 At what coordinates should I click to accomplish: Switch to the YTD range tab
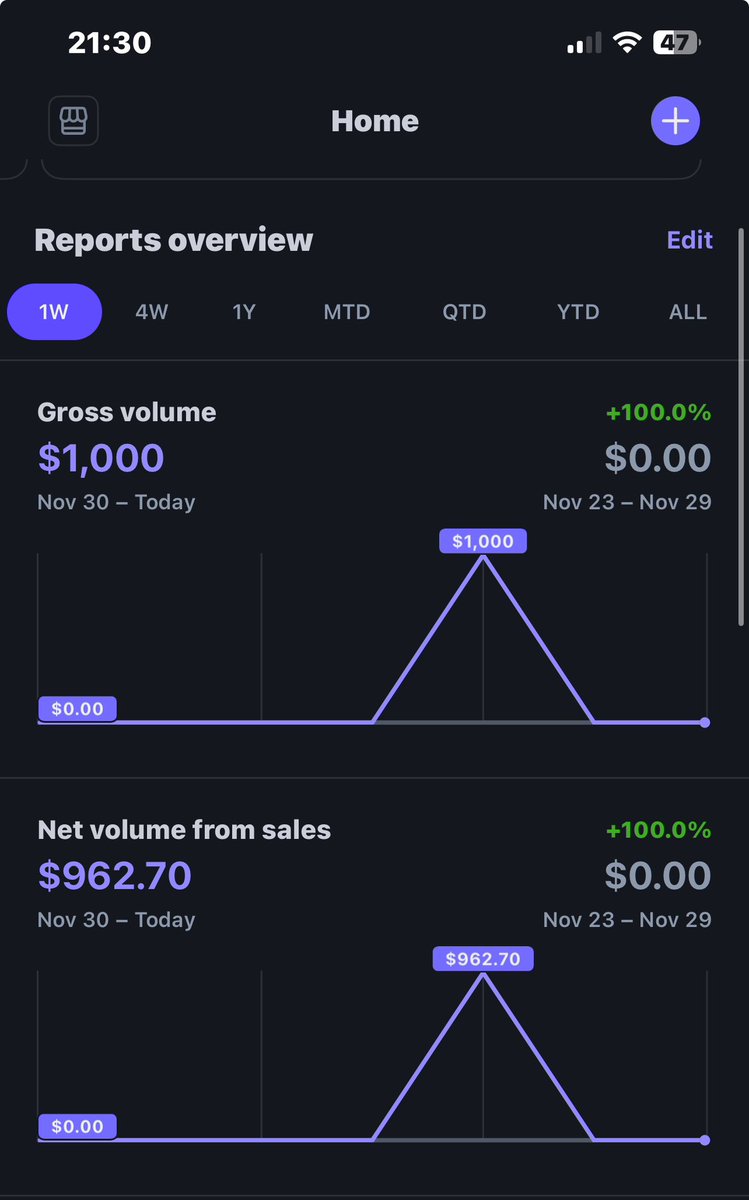click(578, 312)
